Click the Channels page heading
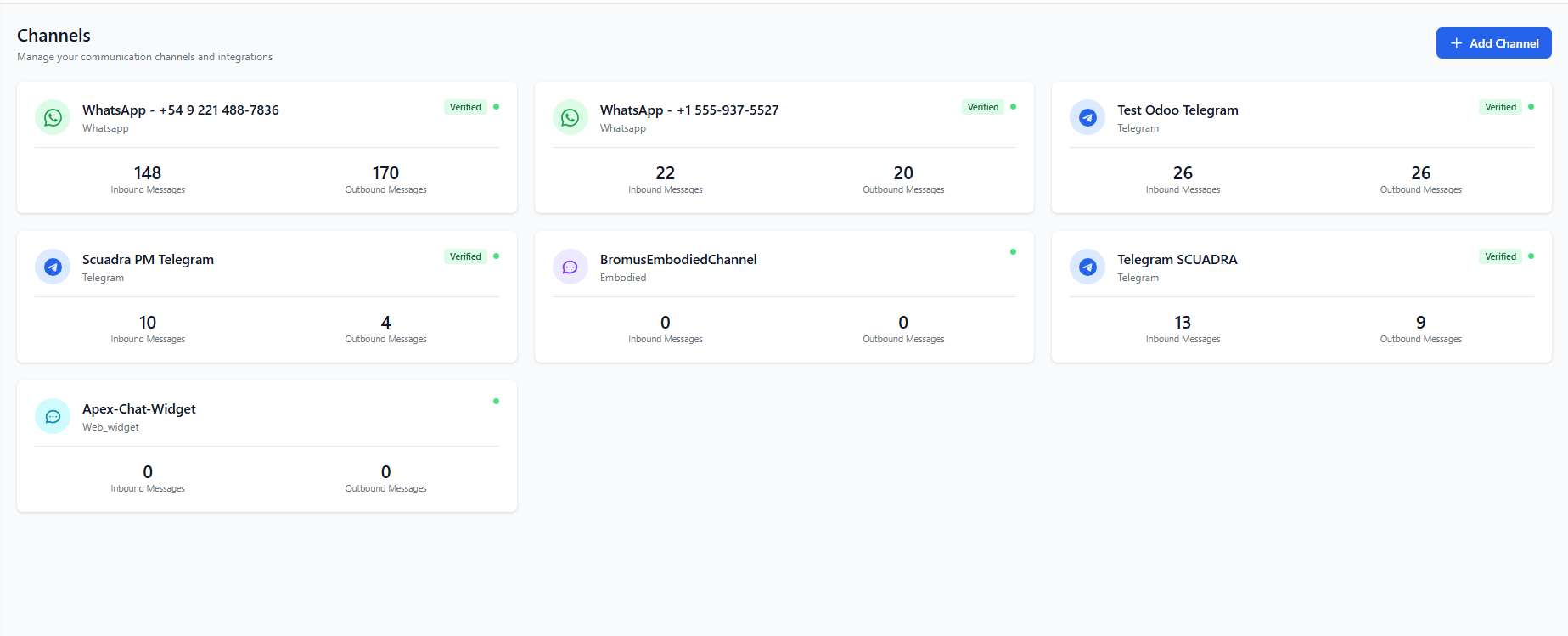The width and height of the screenshot is (1568, 636). click(53, 36)
